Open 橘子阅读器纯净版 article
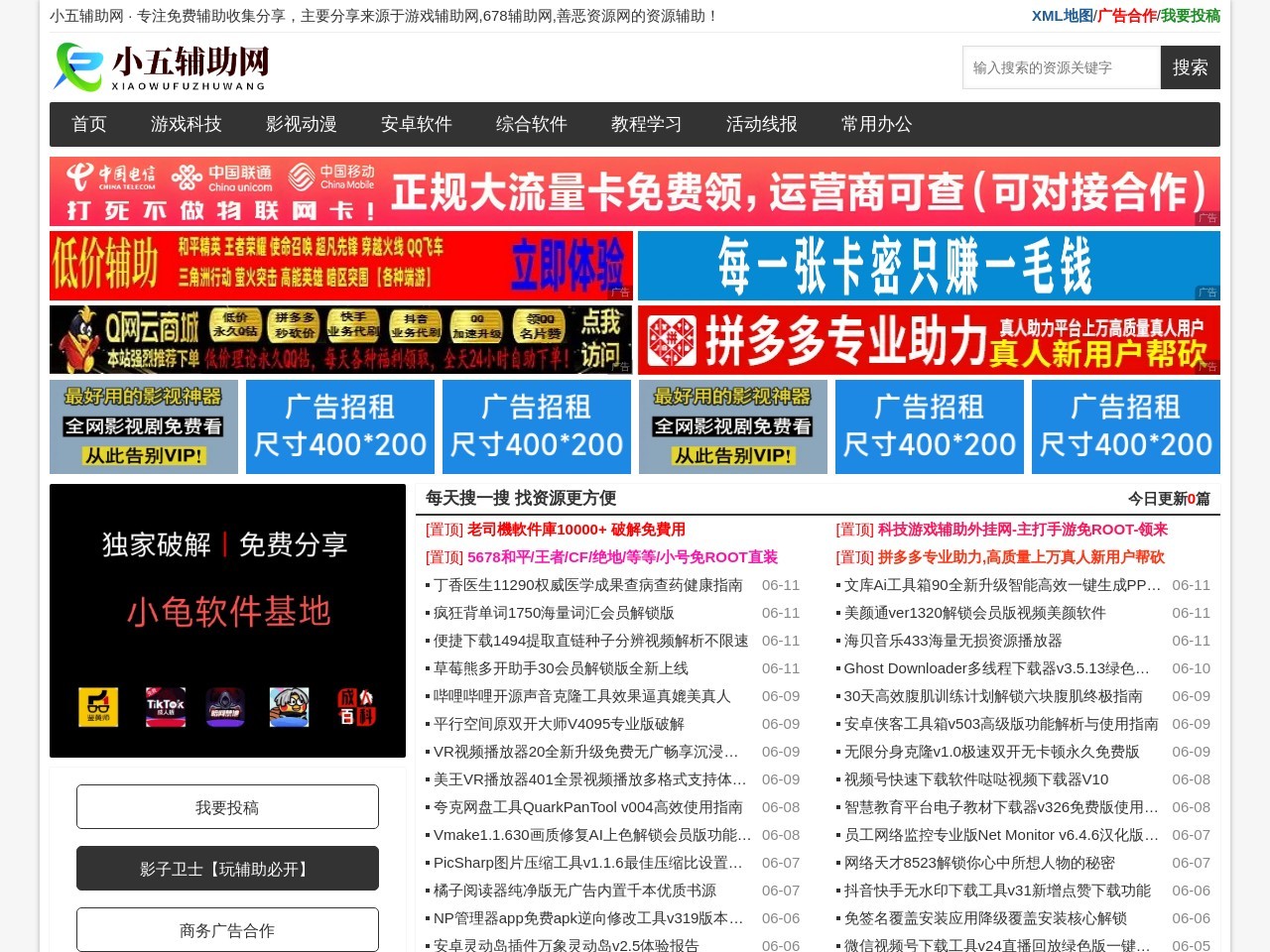The image size is (1270, 952). point(574,891)
